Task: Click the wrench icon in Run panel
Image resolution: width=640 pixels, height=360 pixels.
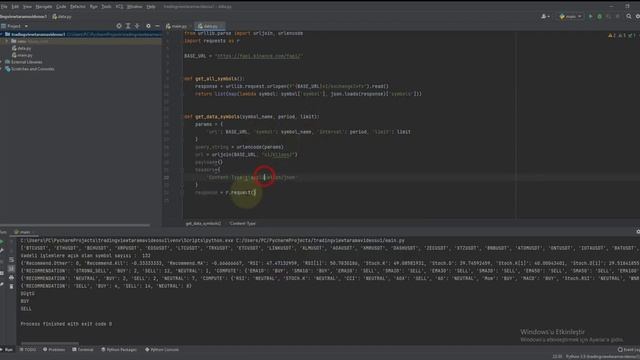Action: (x=2, y=250)
